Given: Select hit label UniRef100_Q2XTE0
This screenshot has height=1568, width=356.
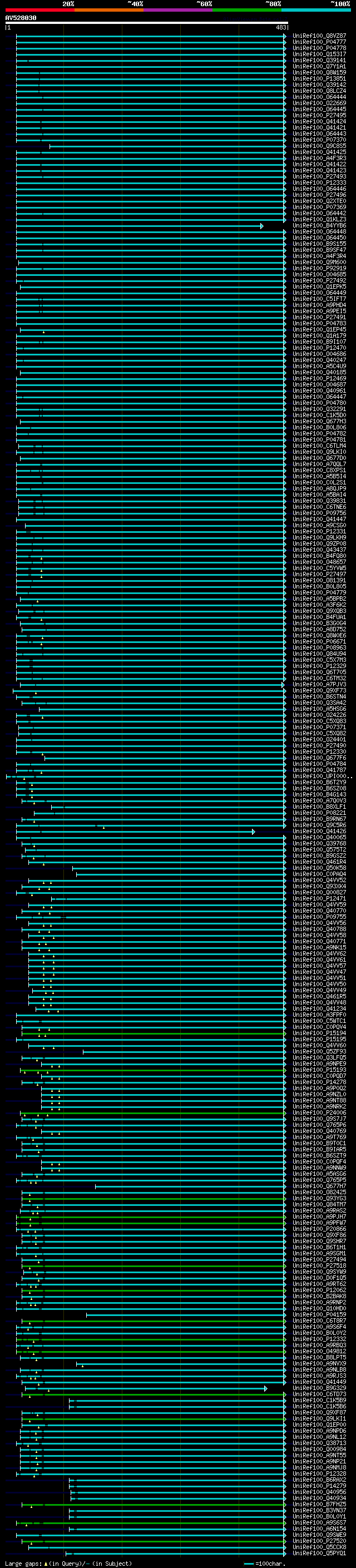Looking at the screenshot, I should [x=319, y=201].
